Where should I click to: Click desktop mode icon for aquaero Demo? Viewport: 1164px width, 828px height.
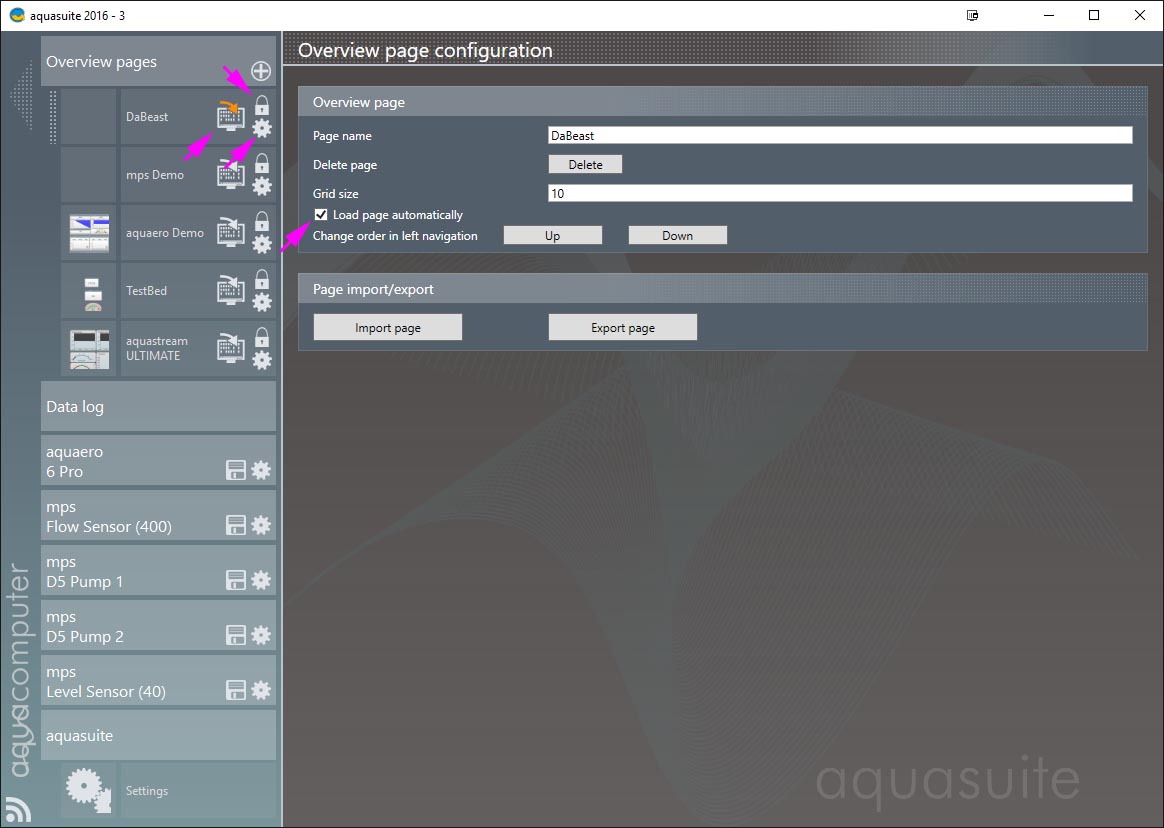[231, 233]
